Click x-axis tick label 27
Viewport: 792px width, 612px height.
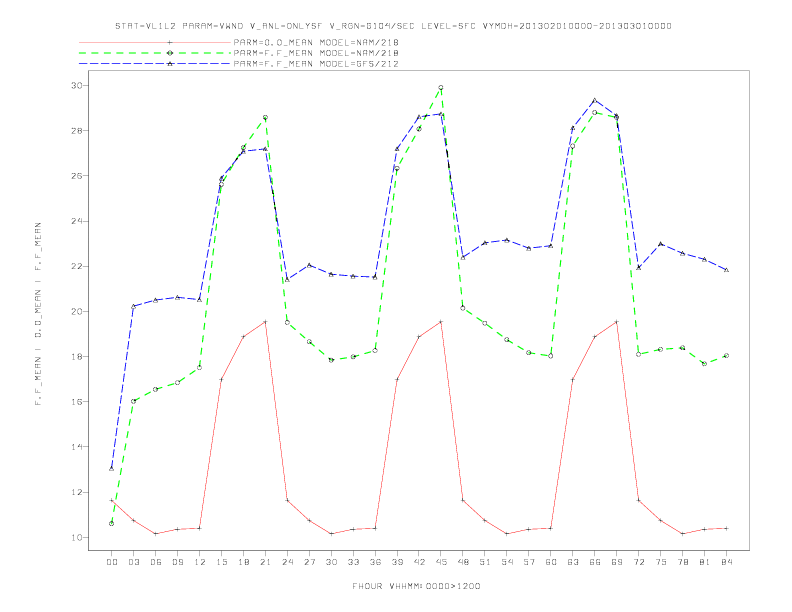pyautogui.click(x=309, y=562)
